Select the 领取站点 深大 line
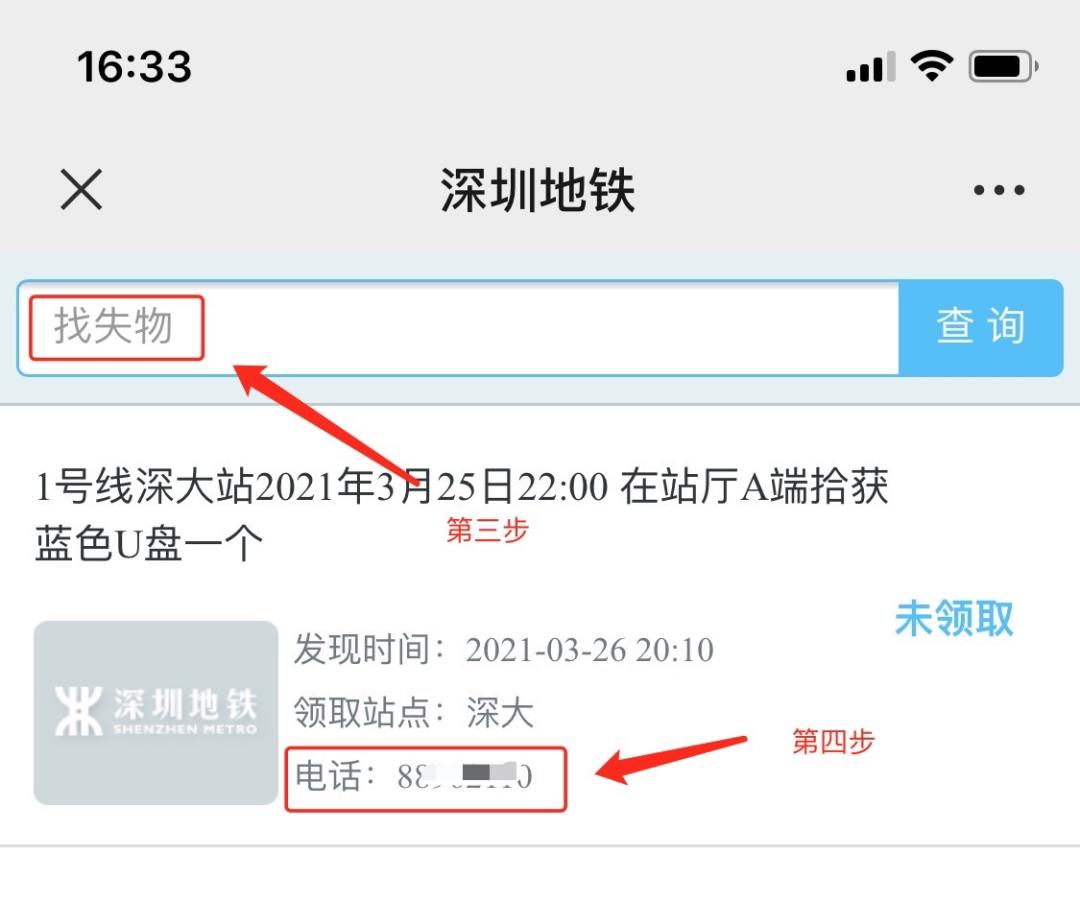The image size is (1080, 901). pyautogui.click(x=414, y=712)
